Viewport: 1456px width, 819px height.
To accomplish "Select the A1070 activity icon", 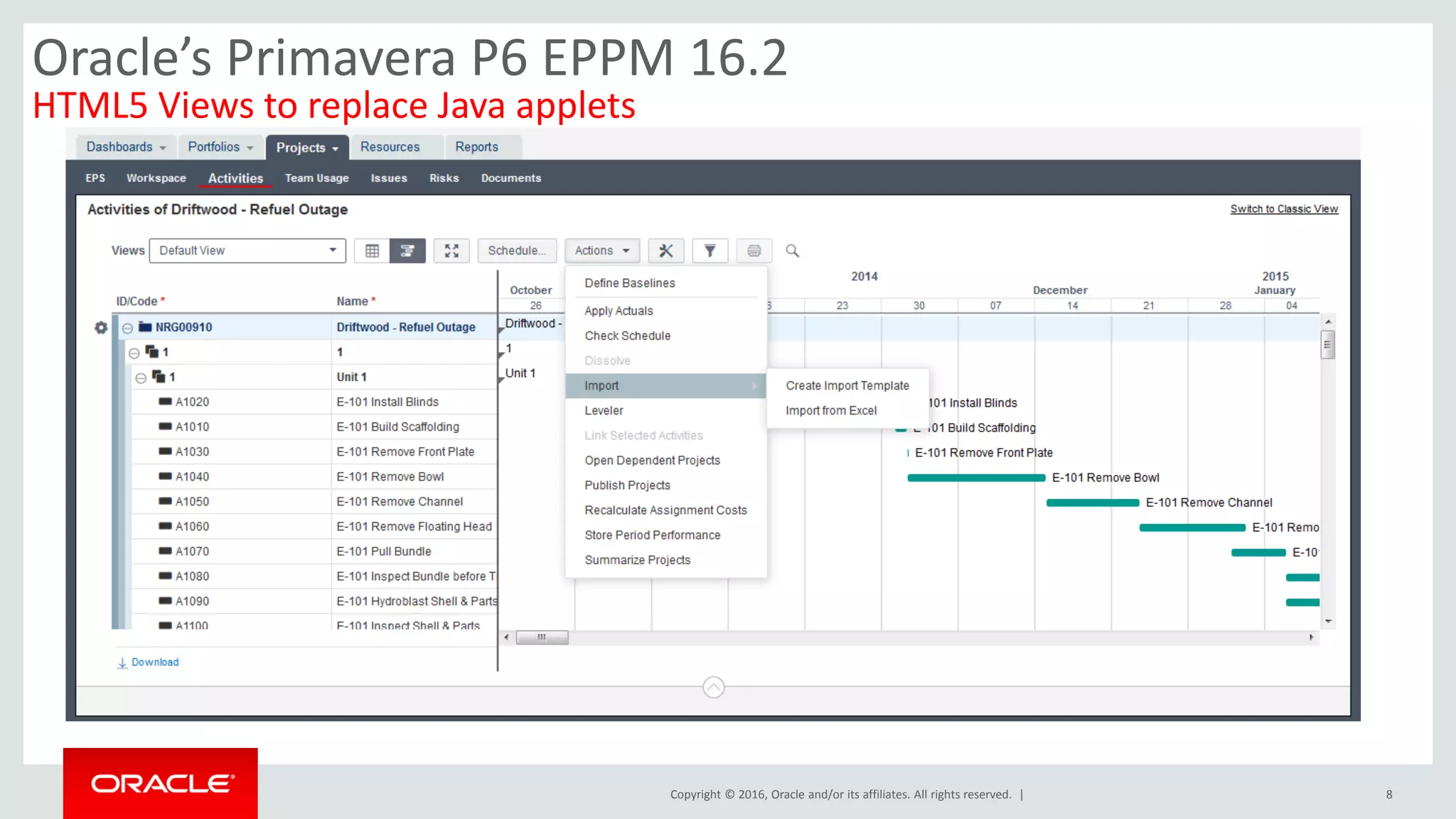I will (165, 551).
